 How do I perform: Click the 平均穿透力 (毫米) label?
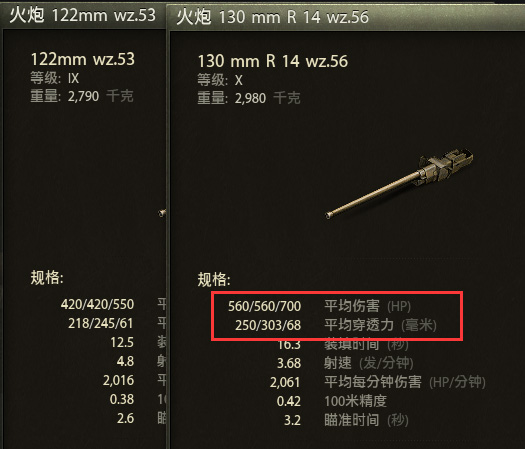[x=380, y=325]
